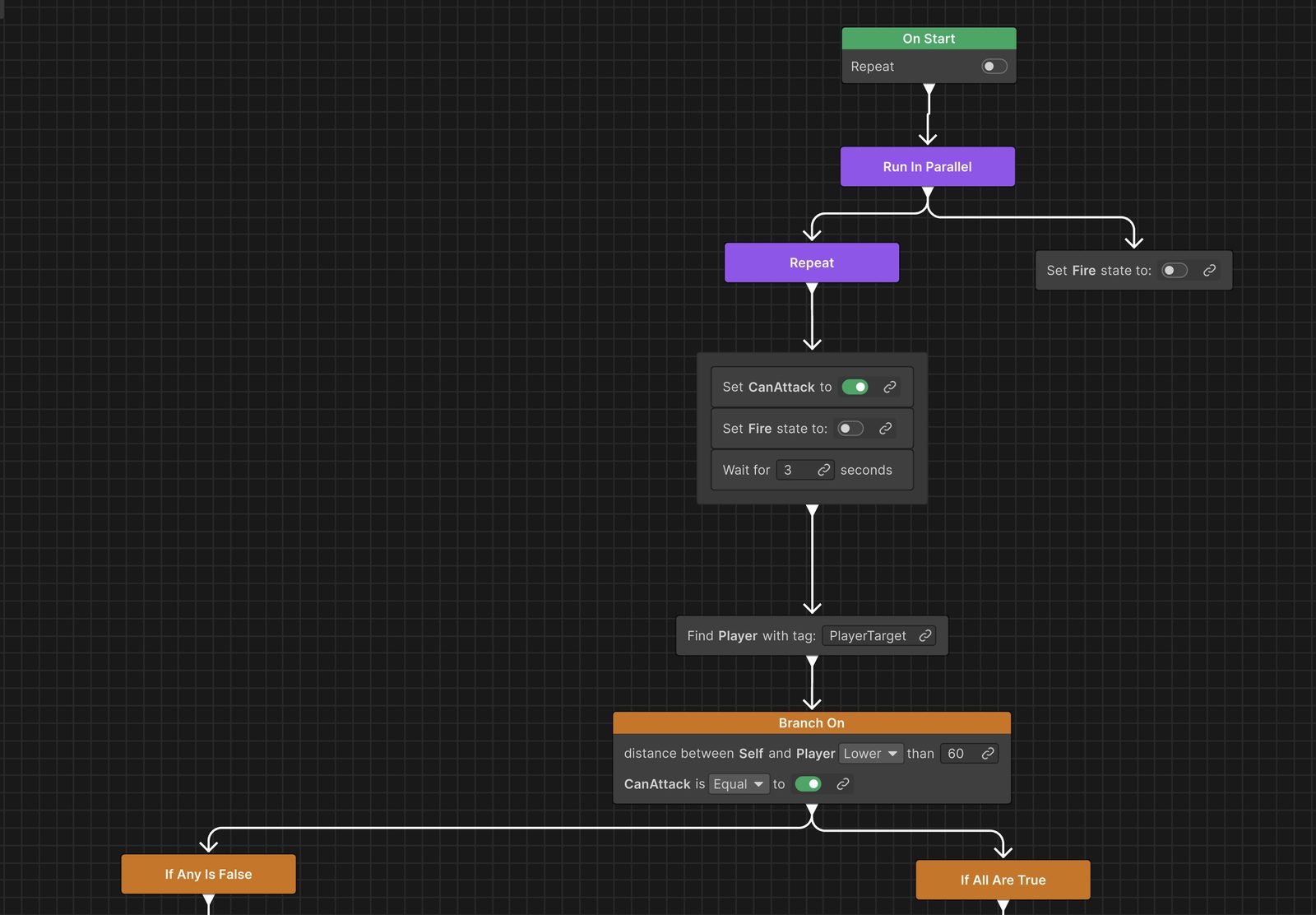
Task: Click the distance between Self and Player text
Action: click(x=729, y=754)
